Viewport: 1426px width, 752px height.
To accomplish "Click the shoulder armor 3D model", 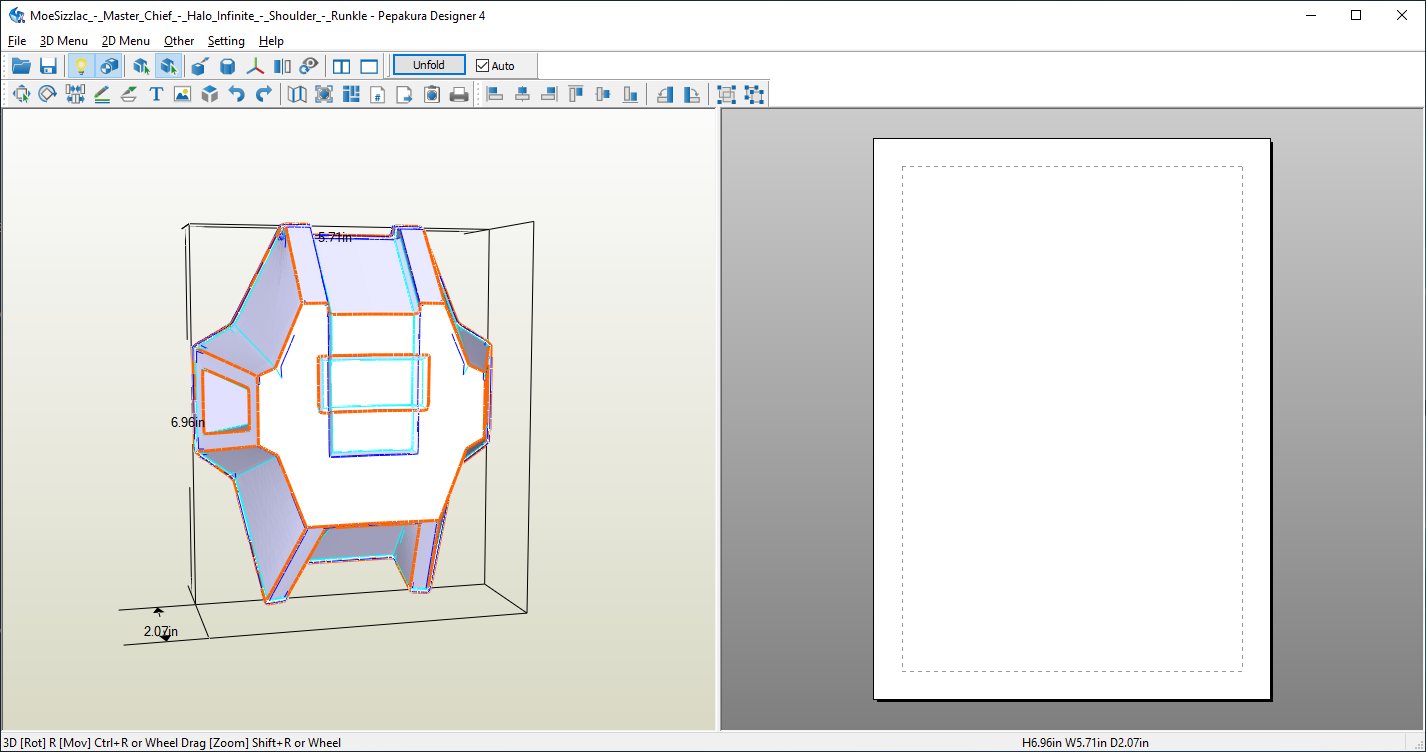I will [341, 412].
